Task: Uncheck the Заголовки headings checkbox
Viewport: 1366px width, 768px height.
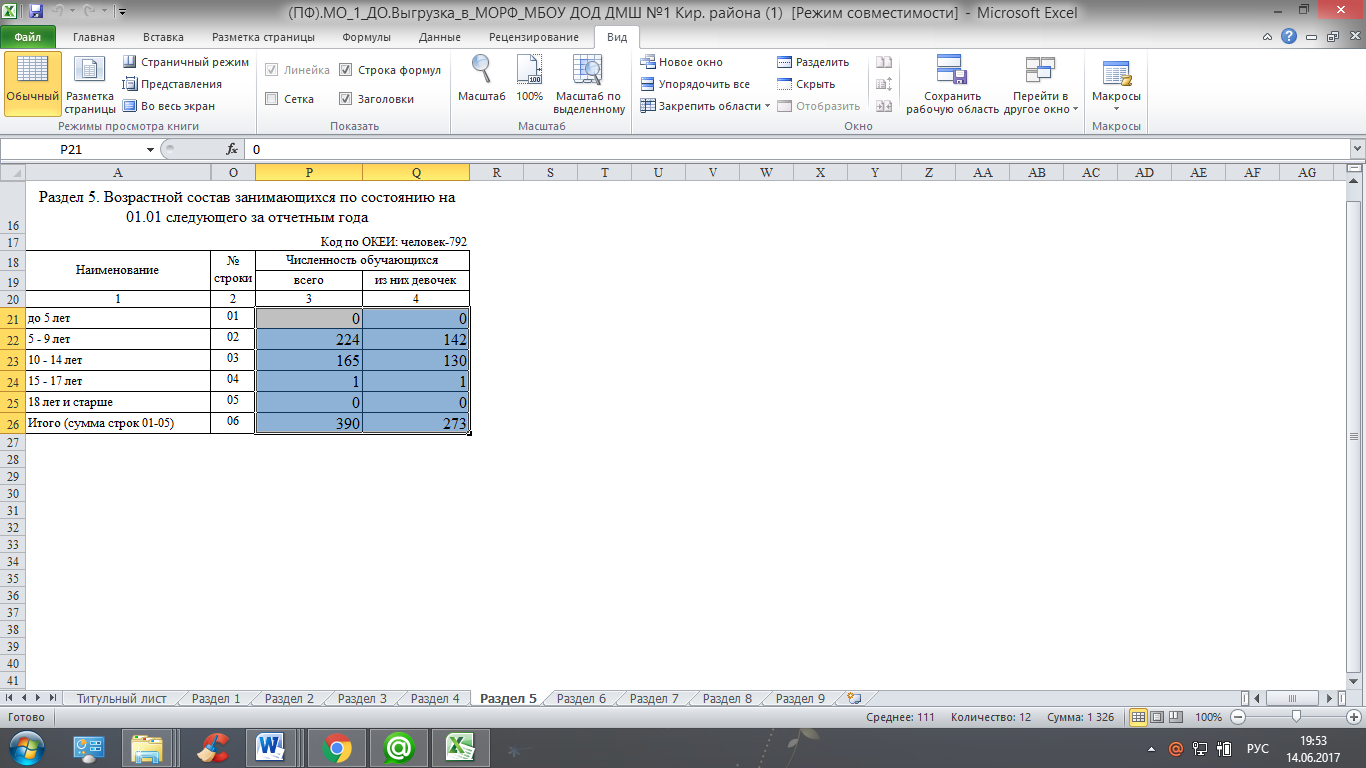Action: tap(346, 99)
